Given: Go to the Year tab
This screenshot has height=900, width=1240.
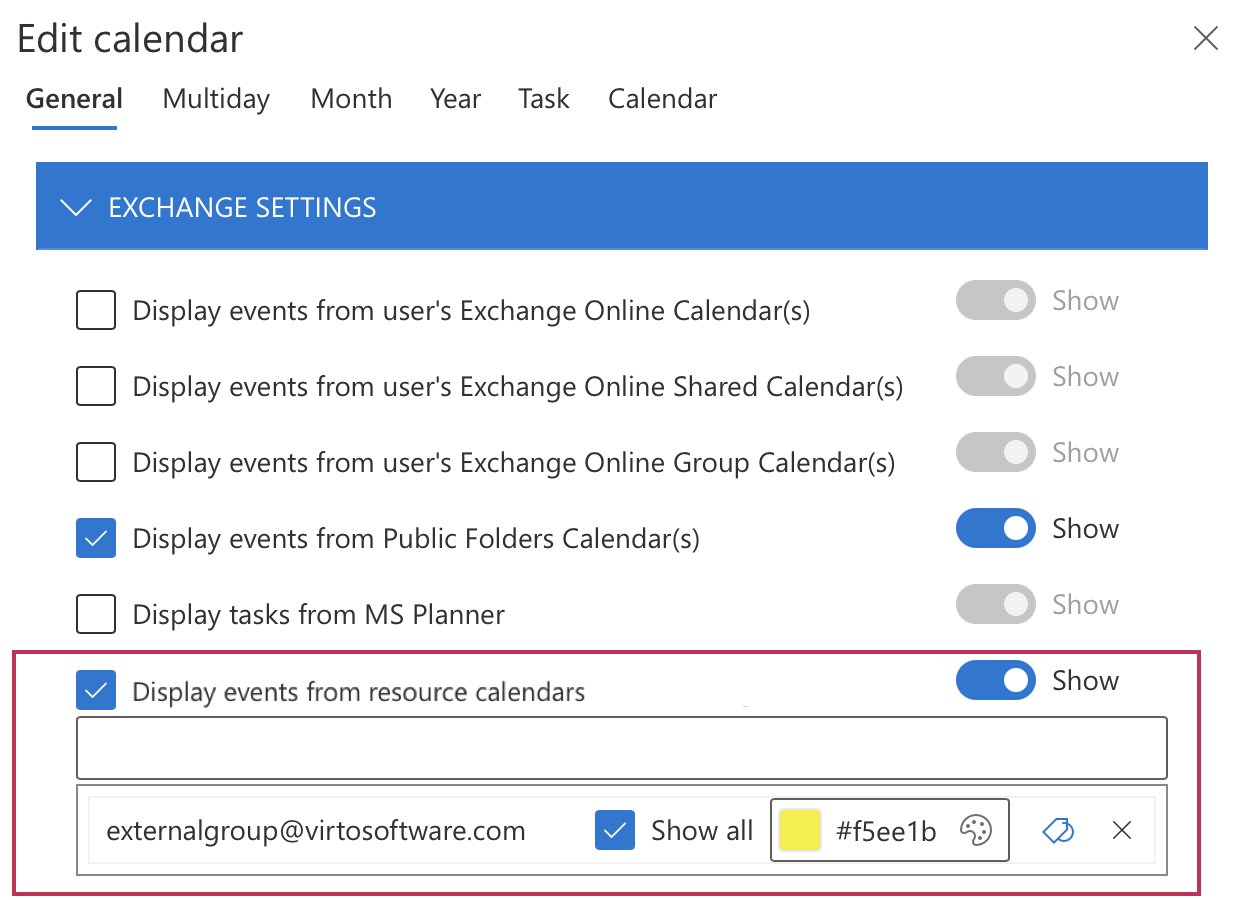Looking at the screenshot, I should tap(456, 99).
